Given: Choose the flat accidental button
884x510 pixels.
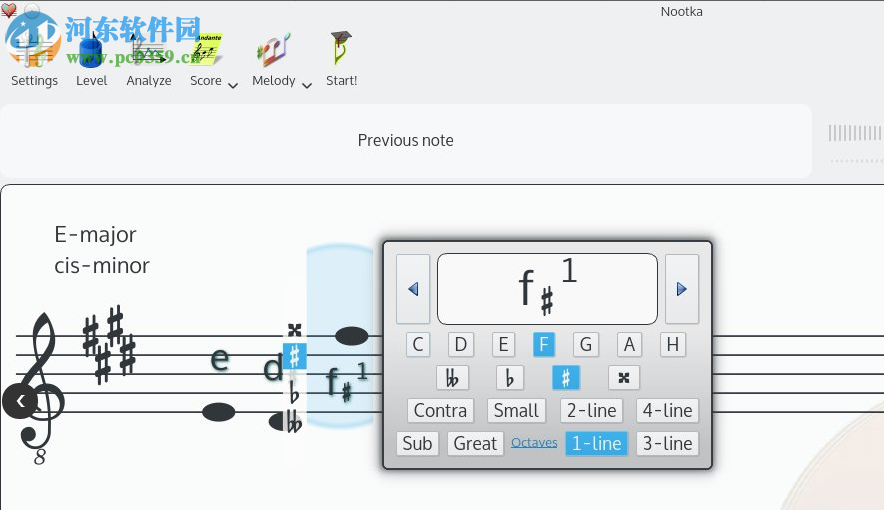Looking at the screenshot, I should [x=510, y=378].
